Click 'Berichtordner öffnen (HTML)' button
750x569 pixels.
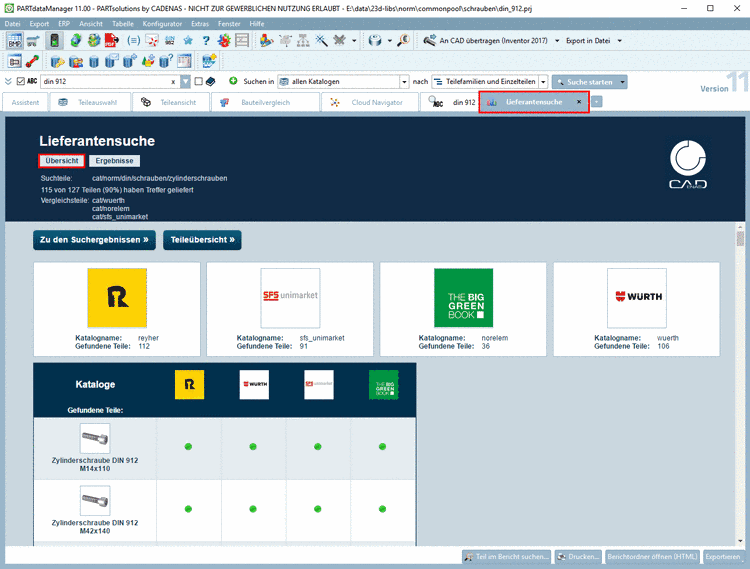pos(652,557)
